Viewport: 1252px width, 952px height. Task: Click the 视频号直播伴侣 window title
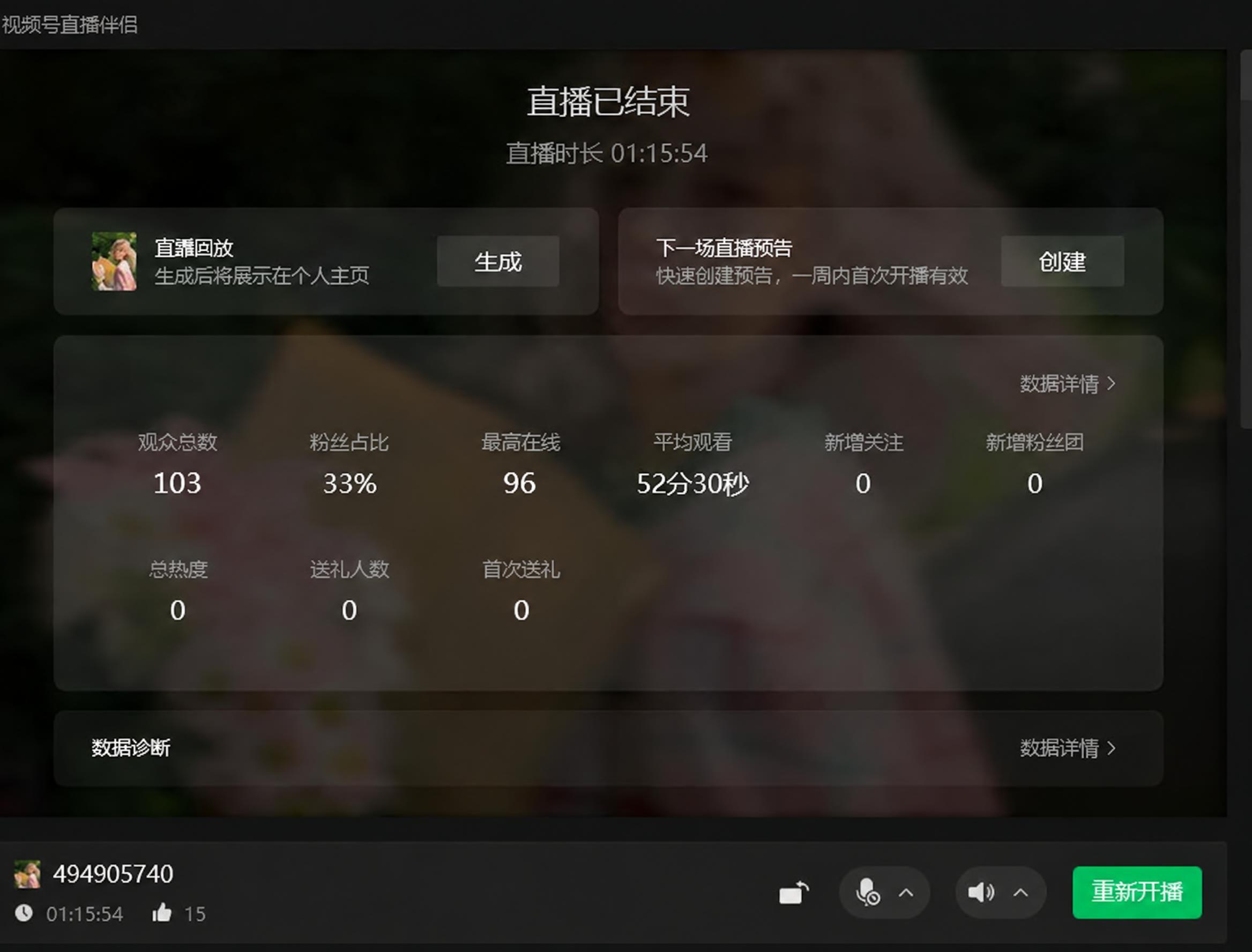[x=70, y=24]
